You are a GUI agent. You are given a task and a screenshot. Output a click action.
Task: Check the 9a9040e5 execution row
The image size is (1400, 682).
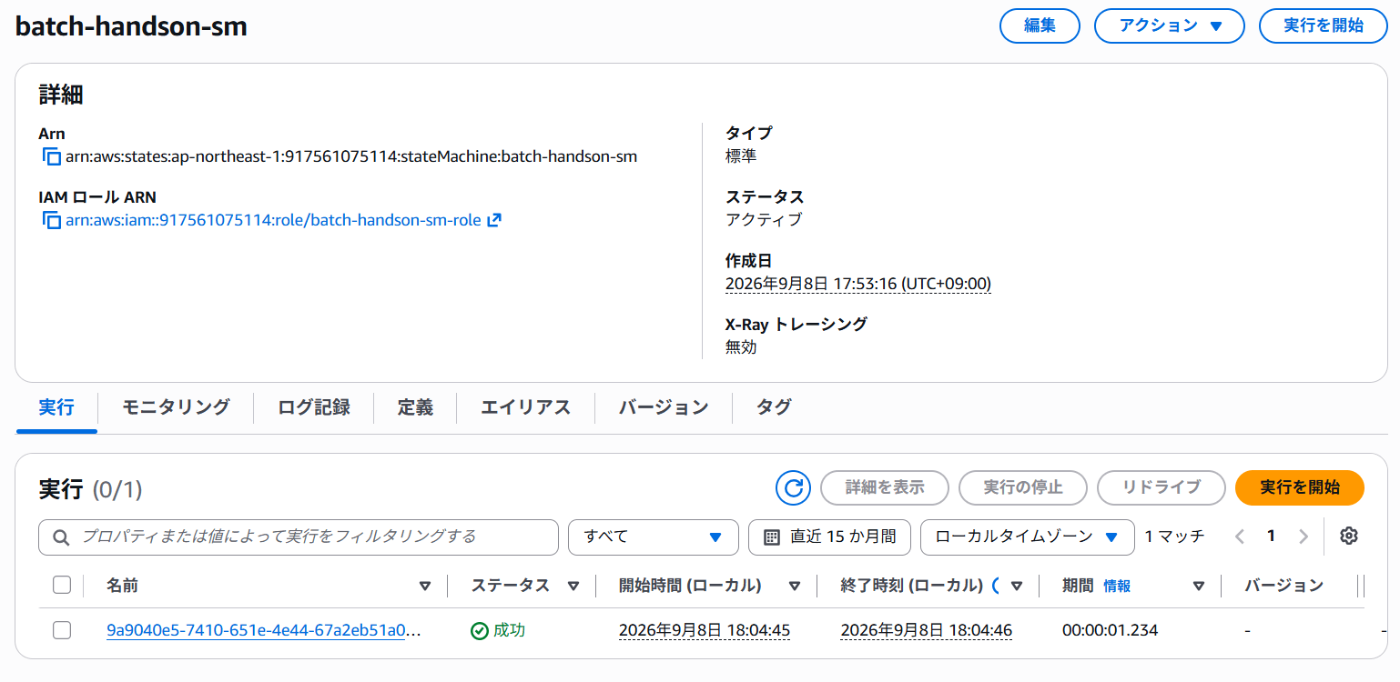coord(62,630)
